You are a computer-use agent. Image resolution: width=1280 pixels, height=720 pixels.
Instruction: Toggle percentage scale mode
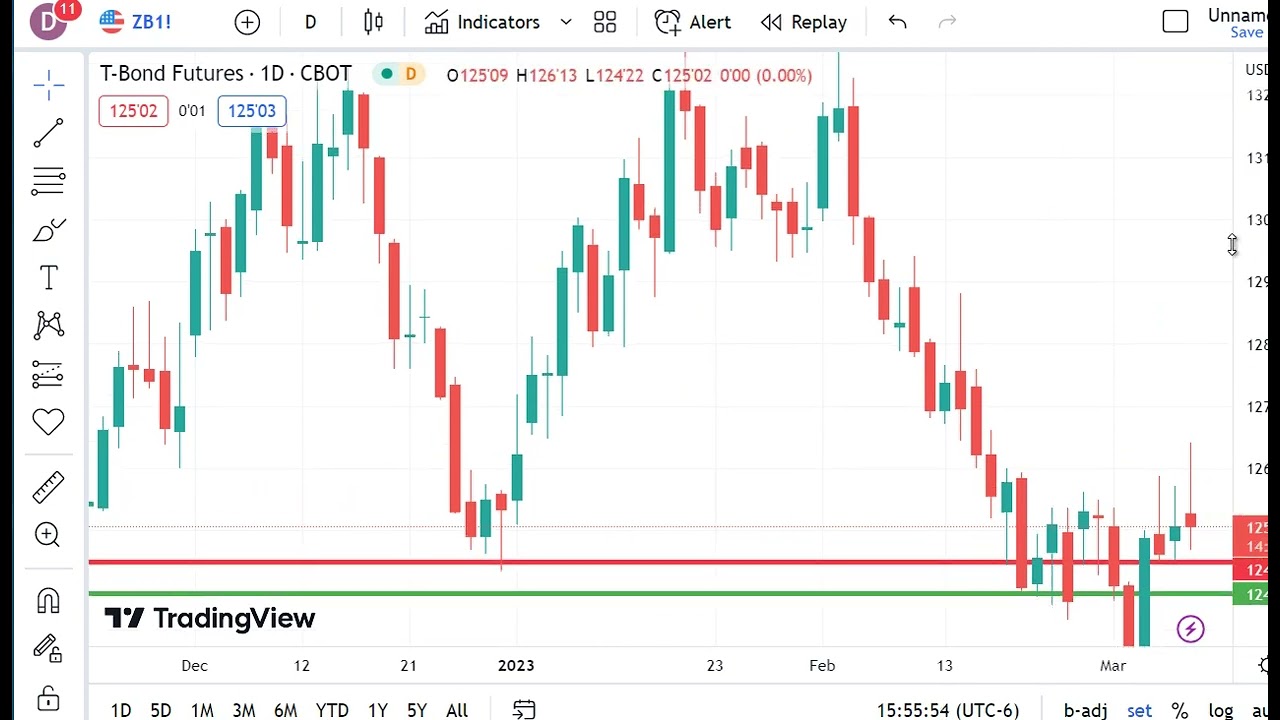[x=1180, y=710]
